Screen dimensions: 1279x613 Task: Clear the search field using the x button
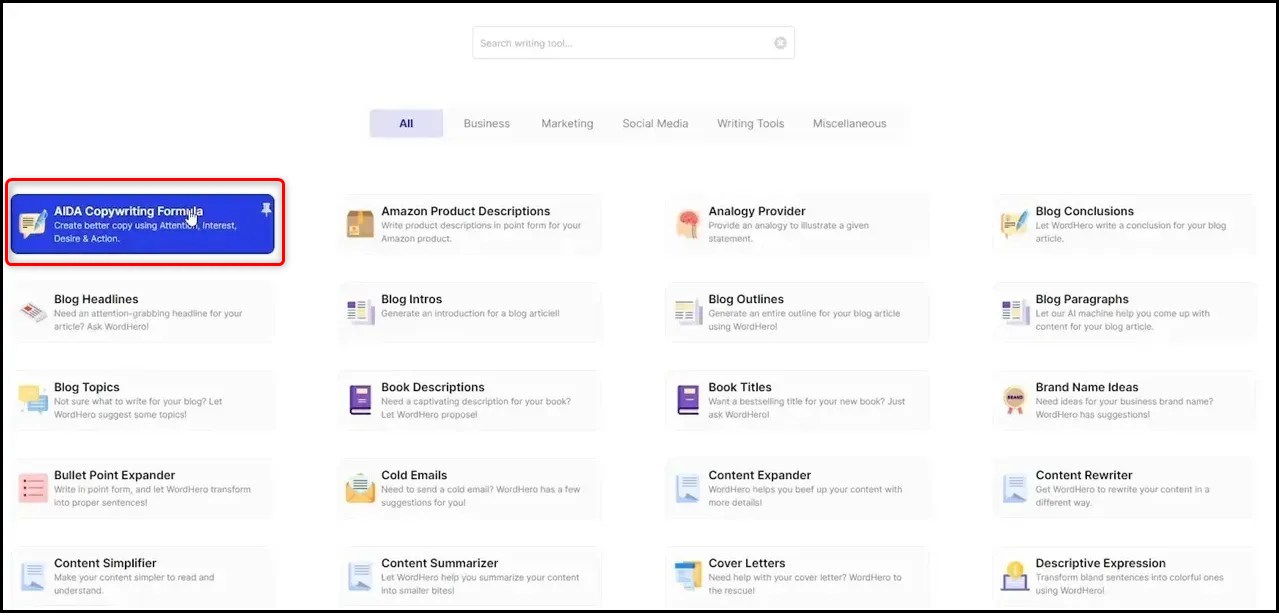(780, 42)
